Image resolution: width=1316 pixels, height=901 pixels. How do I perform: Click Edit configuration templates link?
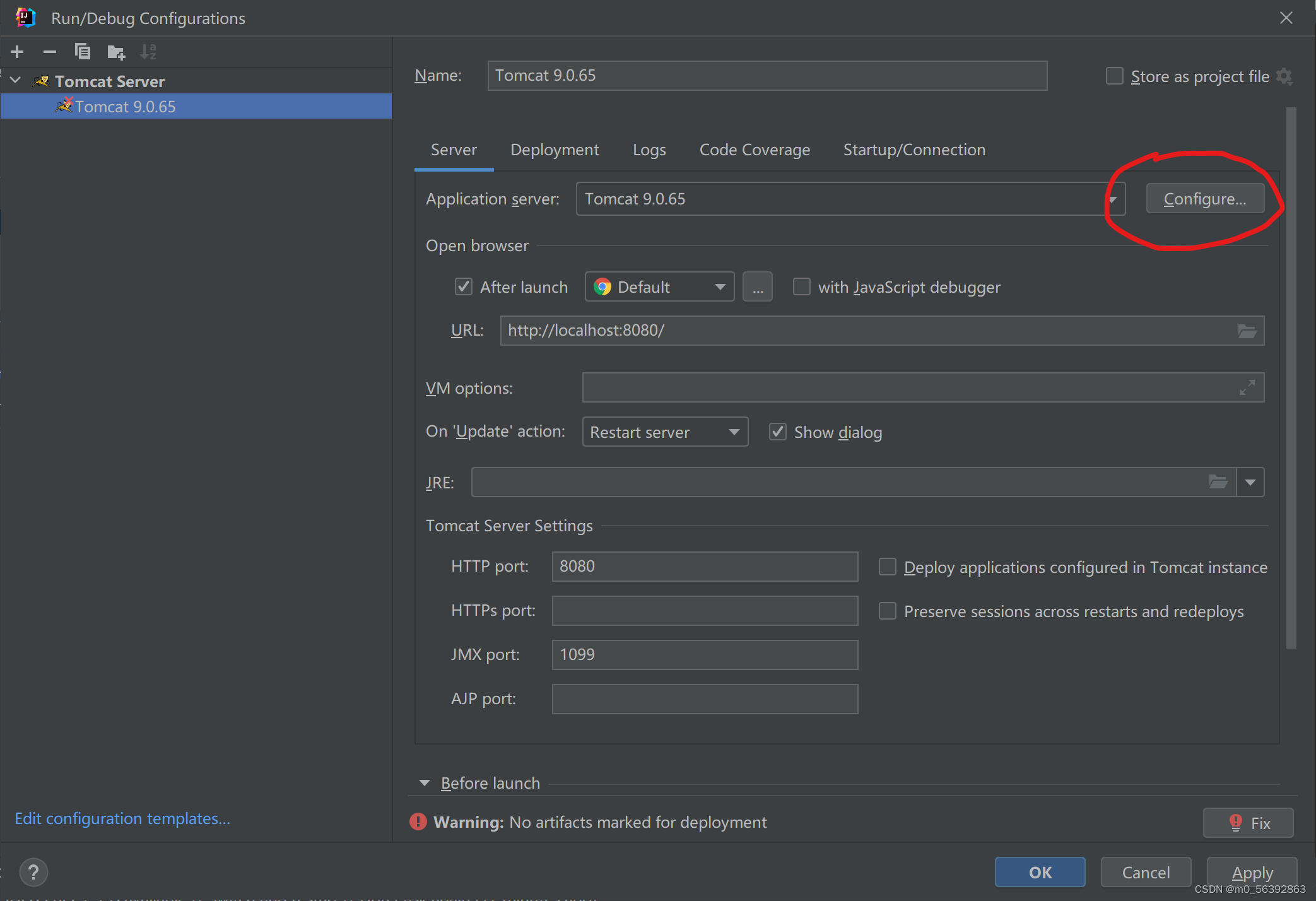click(x=122, y=818)
